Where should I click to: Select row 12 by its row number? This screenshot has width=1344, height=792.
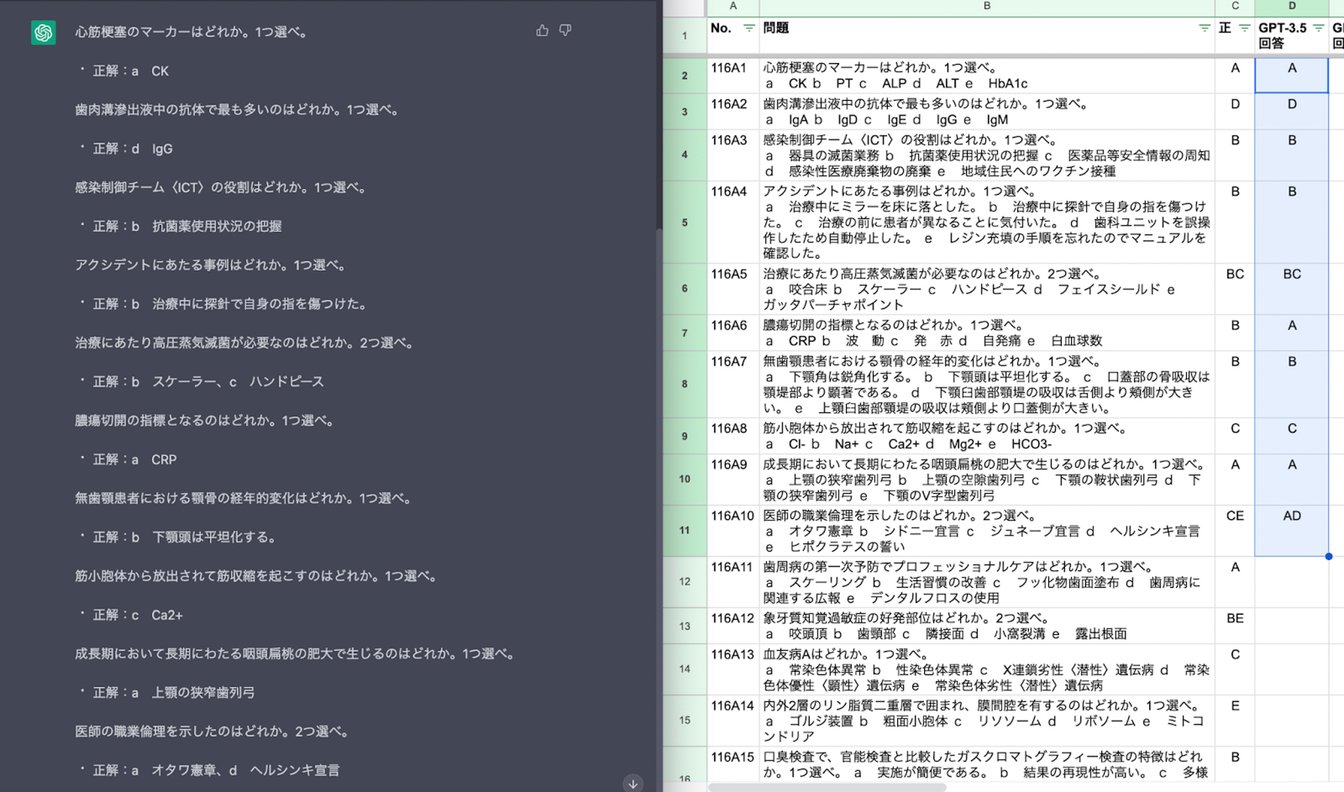click(x=685, y=582)
